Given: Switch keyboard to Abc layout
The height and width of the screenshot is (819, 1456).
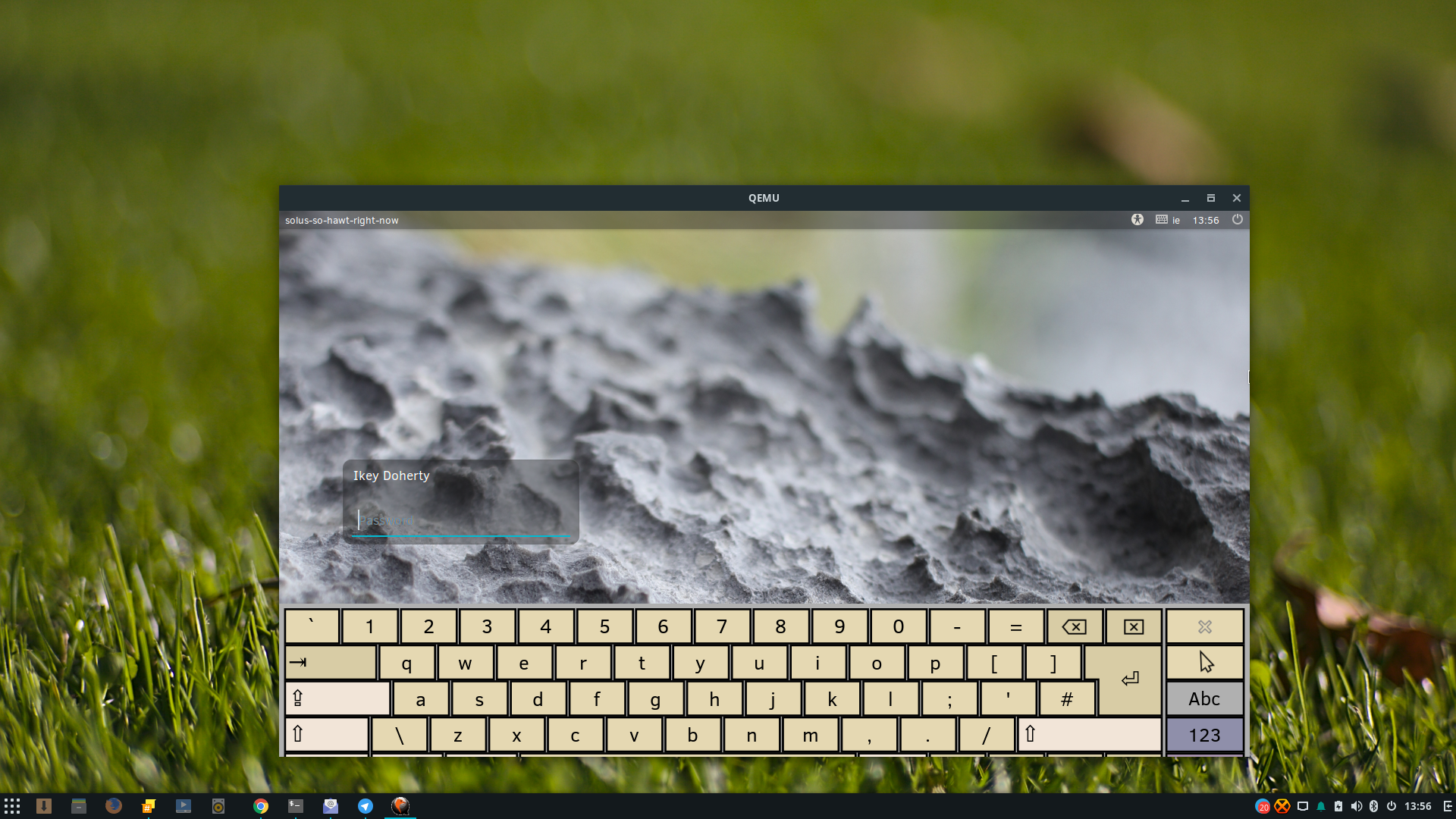Looking at the screenshot, I should pos(1204,698).
